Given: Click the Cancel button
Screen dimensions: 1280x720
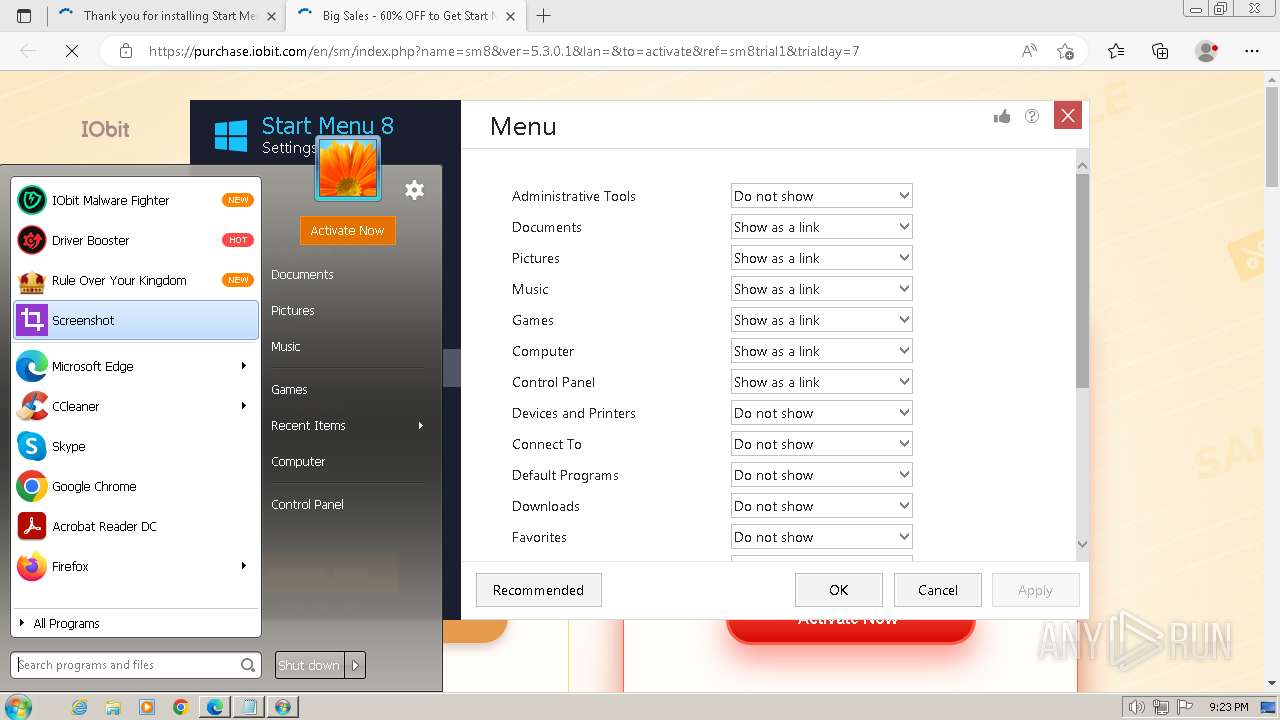Looking at the screenshot, I should coord(938,590).
